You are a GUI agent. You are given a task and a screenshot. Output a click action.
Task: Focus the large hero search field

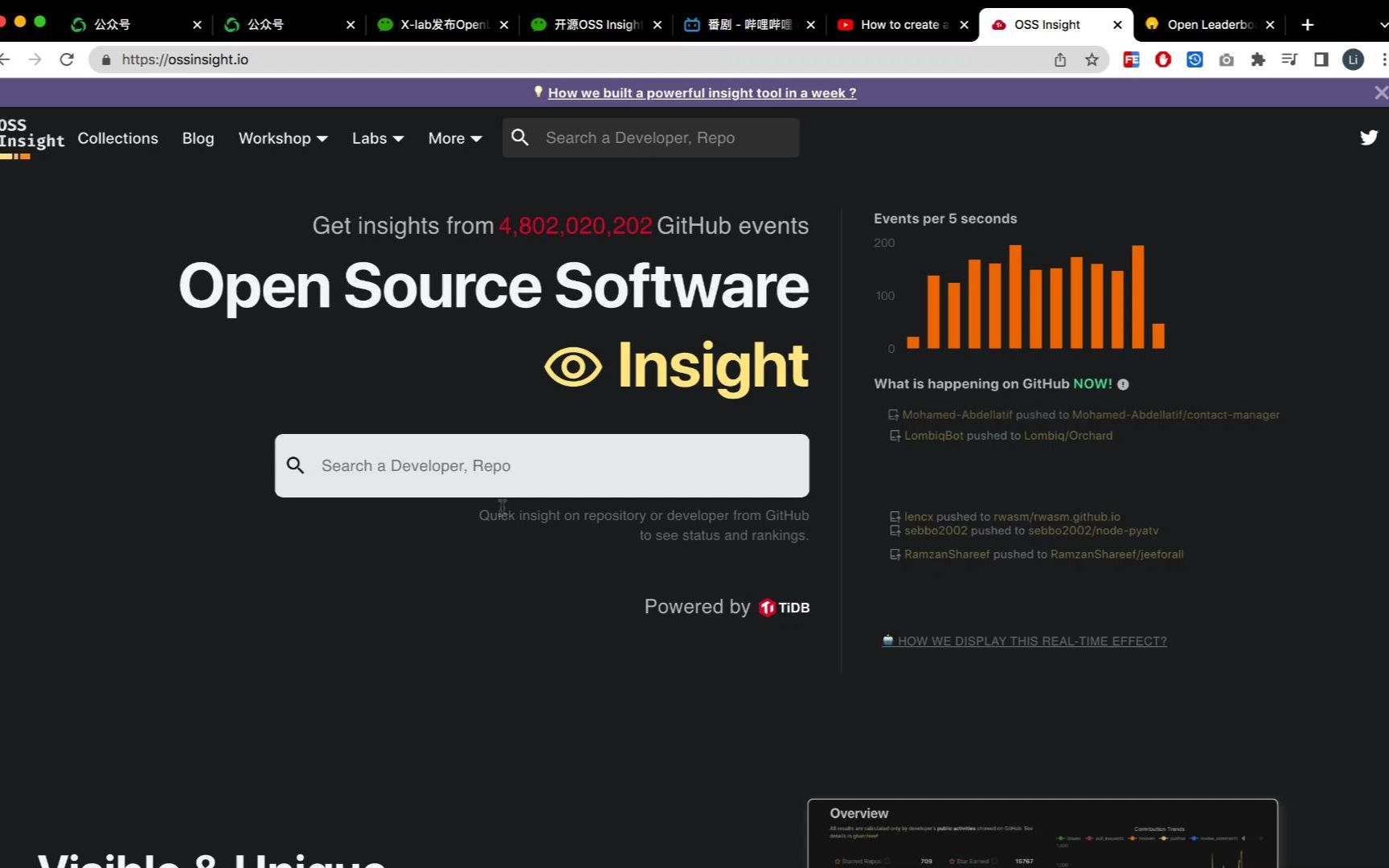[542, 465]
